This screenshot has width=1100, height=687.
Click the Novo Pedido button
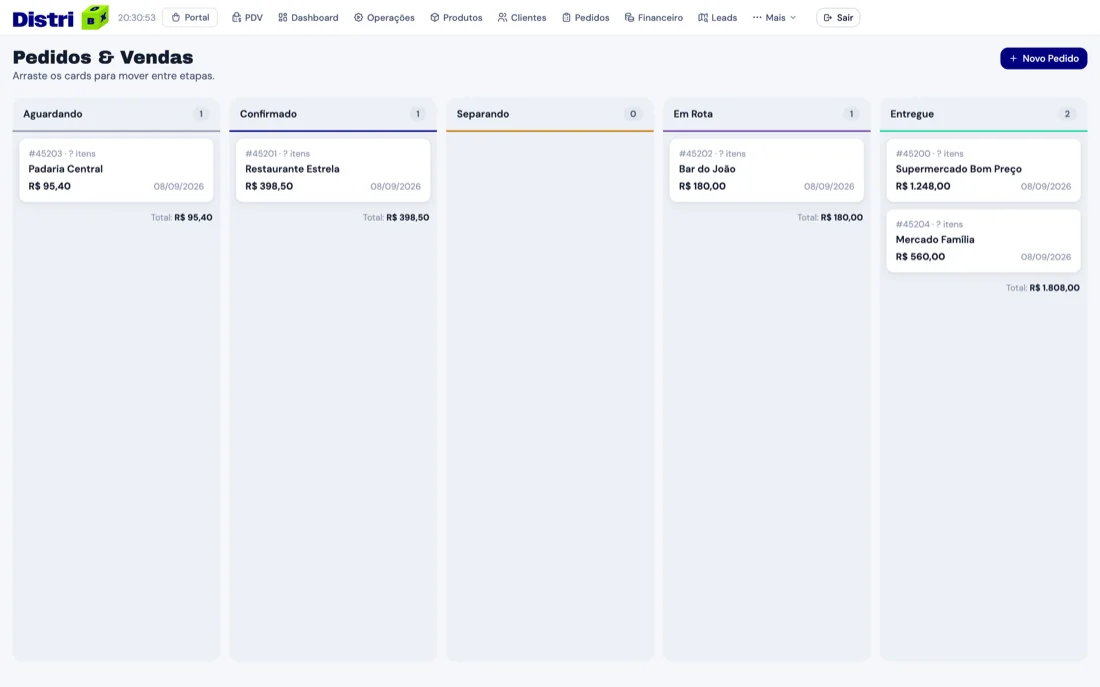pyautogui.click(x=1044, y=58)
